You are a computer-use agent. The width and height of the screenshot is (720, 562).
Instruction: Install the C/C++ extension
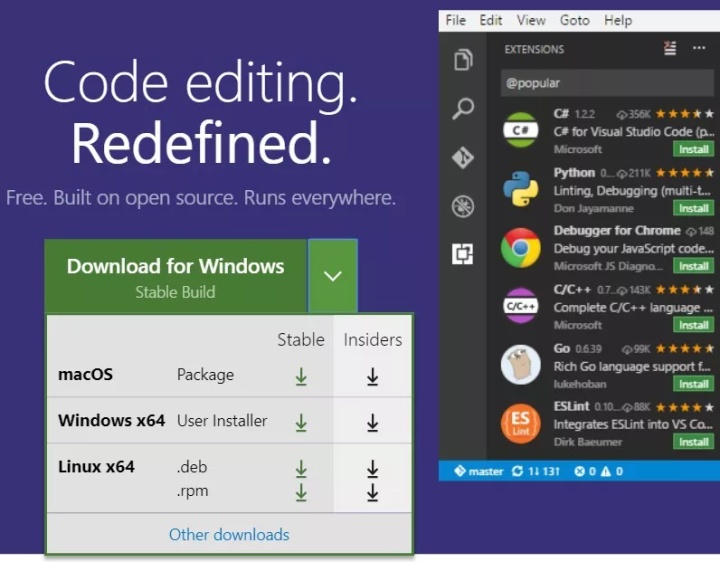click(x=693, y=325)
